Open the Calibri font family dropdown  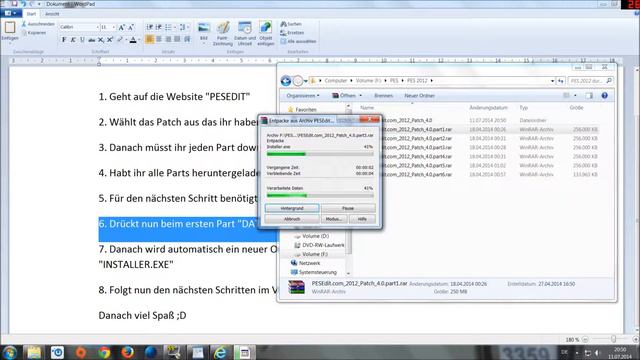(98, 27)
